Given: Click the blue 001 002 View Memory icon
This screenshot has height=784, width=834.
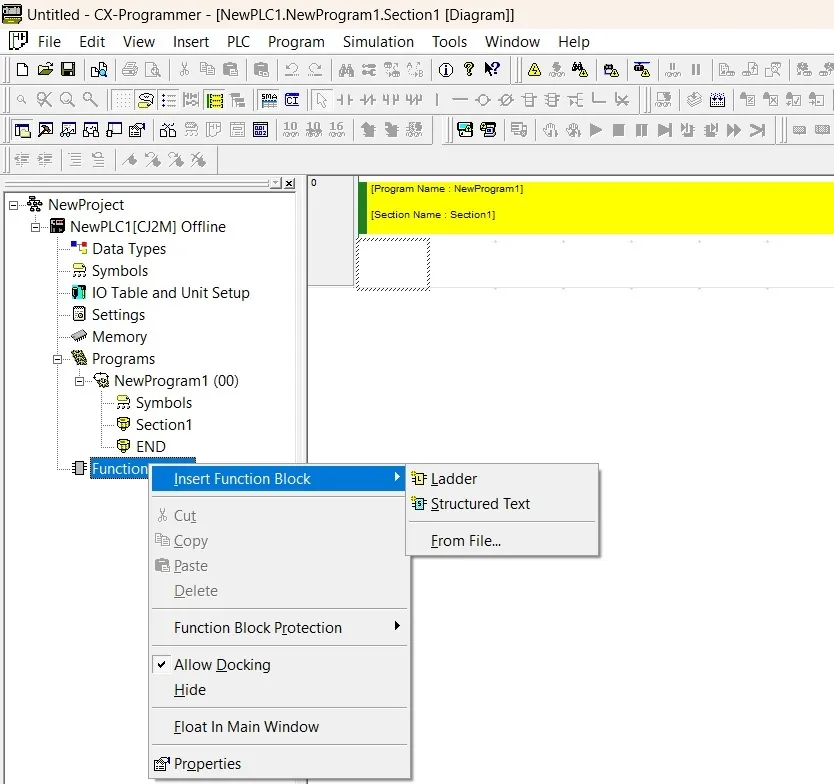Looking at the screenshot, I should [x=261, y=130].
